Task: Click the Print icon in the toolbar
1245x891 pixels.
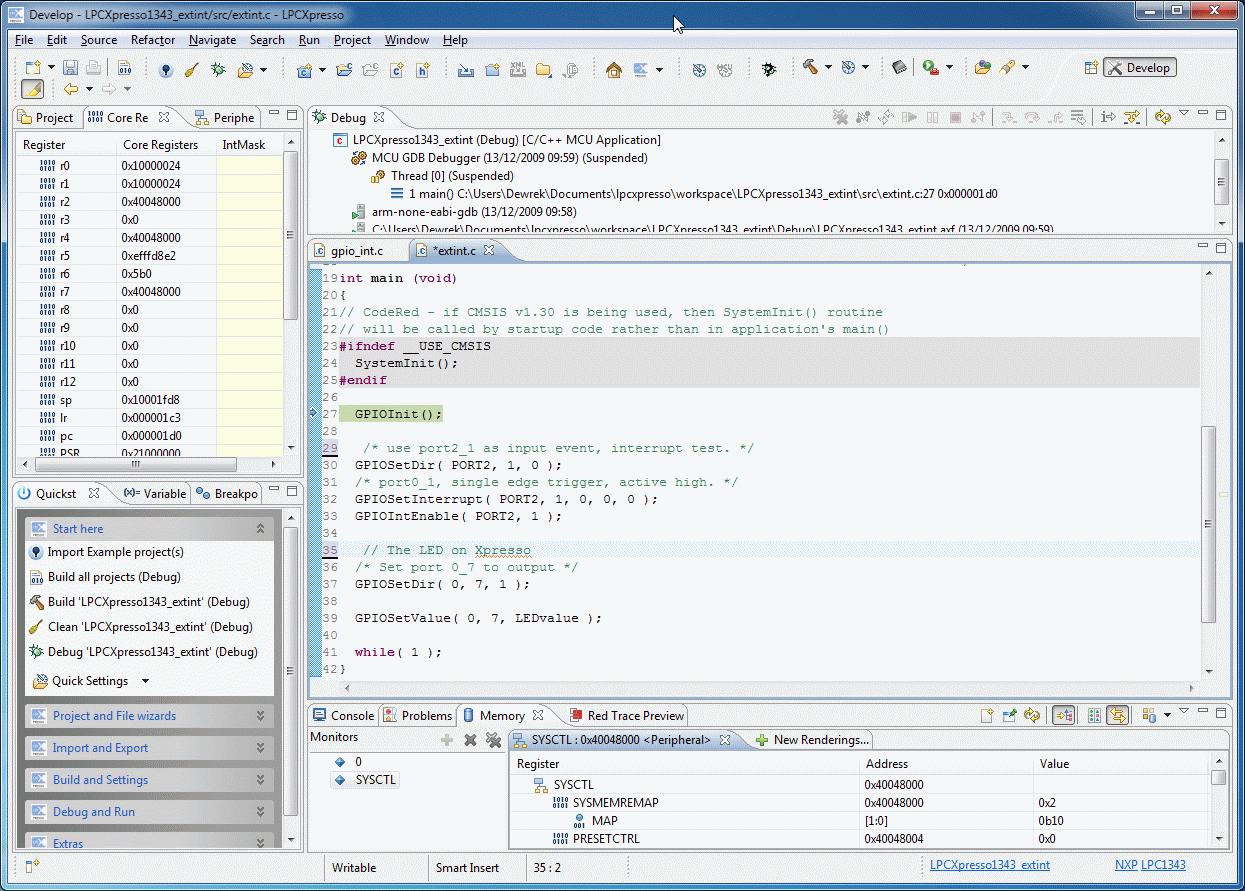Action: coord(92,68)
